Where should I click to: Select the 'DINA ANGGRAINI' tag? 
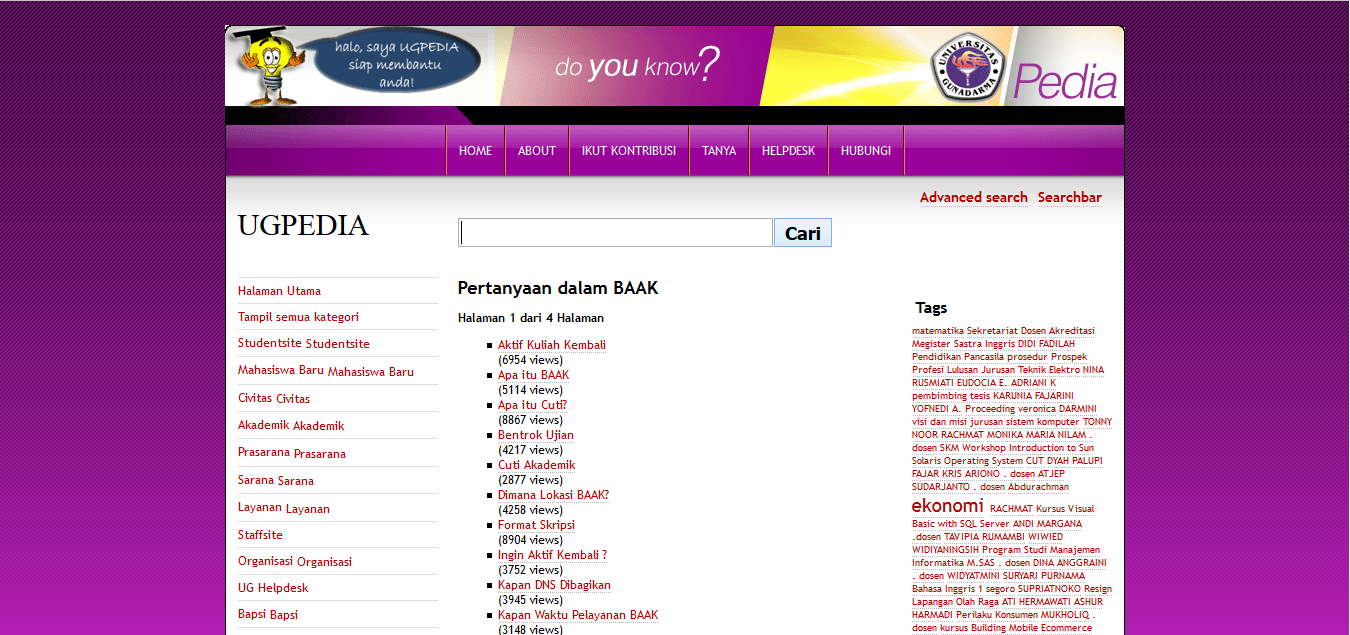pos(1070,563)
